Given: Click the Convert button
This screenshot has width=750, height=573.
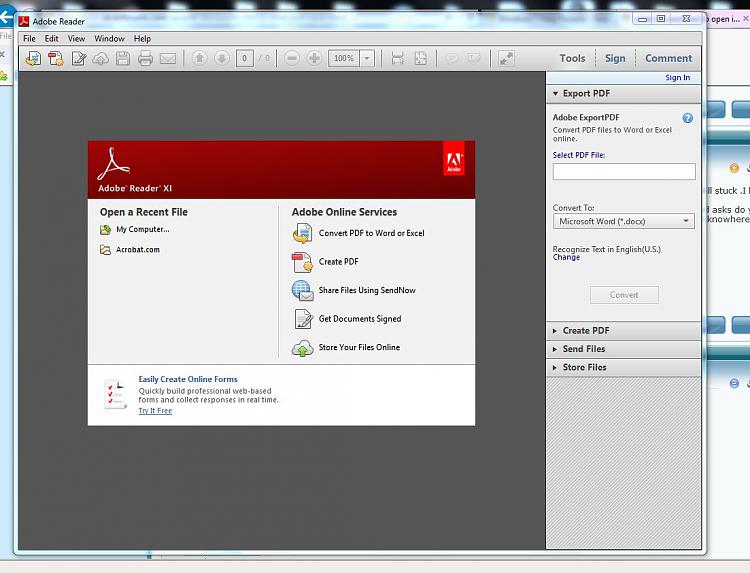Looking at the screenshot, I should 624,295.
